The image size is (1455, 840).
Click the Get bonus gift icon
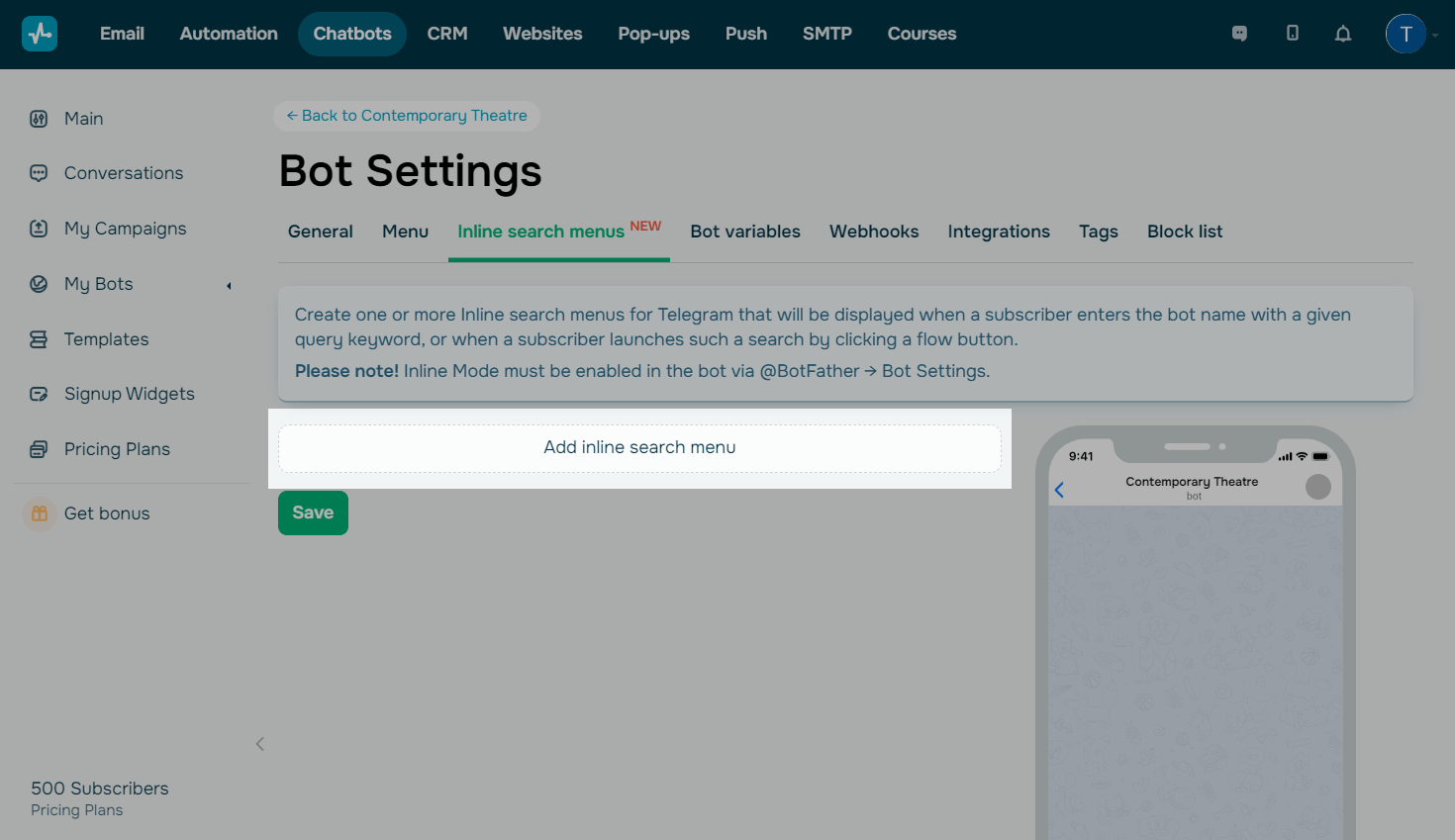click(x=40, y=513)
